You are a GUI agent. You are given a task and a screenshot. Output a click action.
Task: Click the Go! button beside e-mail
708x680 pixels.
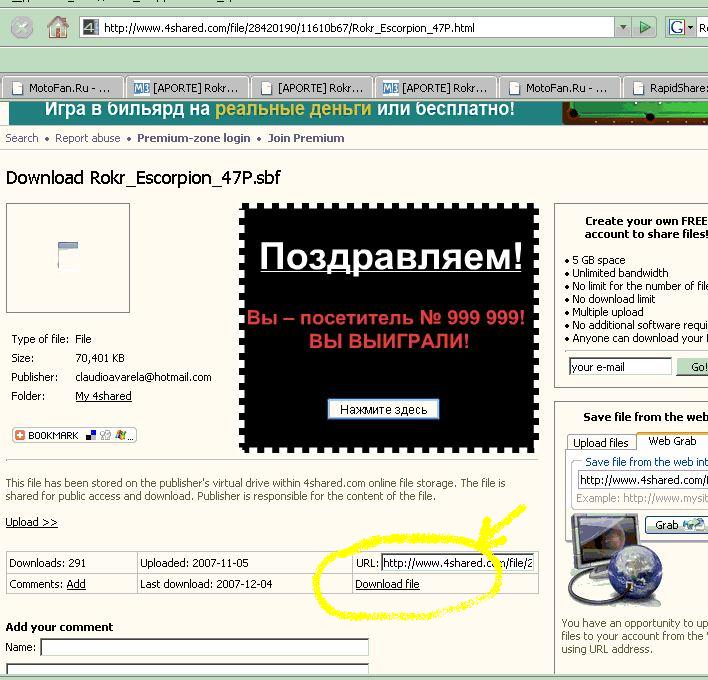pos(693,367)
